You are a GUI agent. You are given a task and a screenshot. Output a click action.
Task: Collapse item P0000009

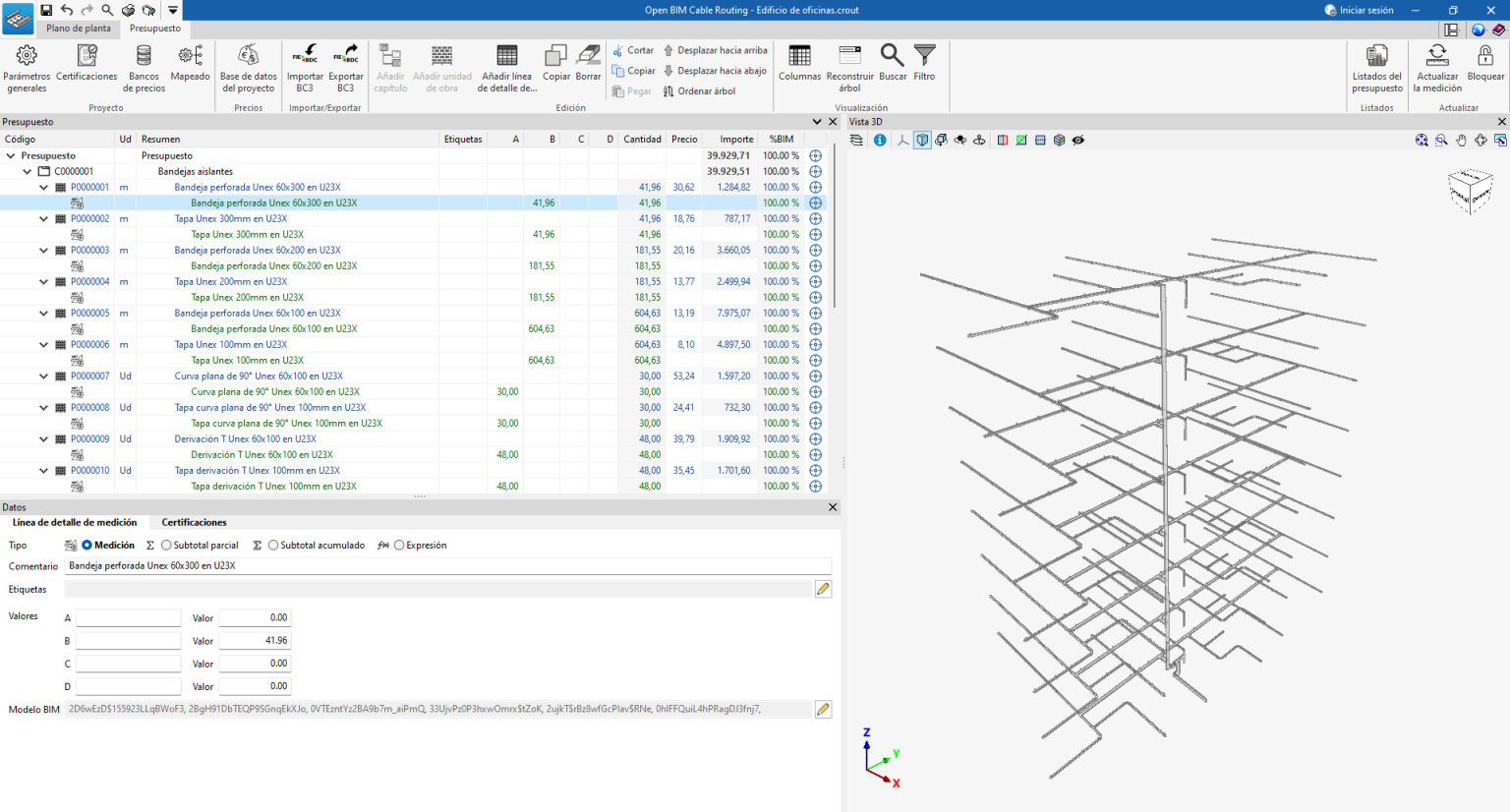[43, 438]
